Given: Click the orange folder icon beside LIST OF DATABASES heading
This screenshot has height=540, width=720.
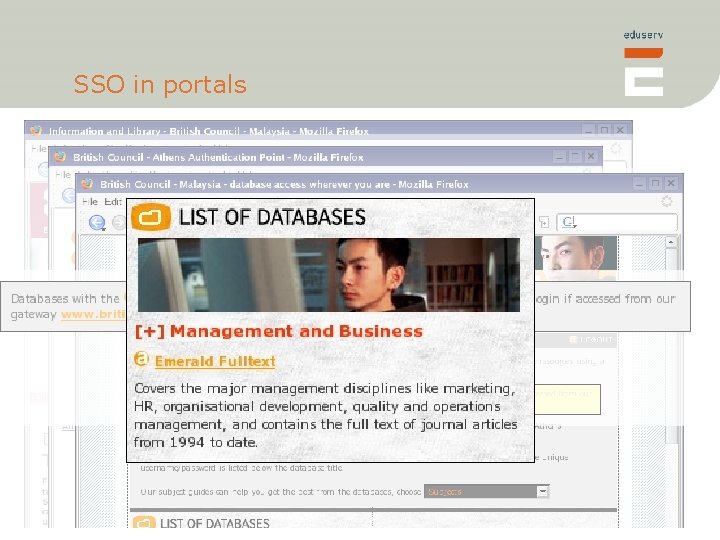Looking at the screenshot, I should click(x=151, y=217).
